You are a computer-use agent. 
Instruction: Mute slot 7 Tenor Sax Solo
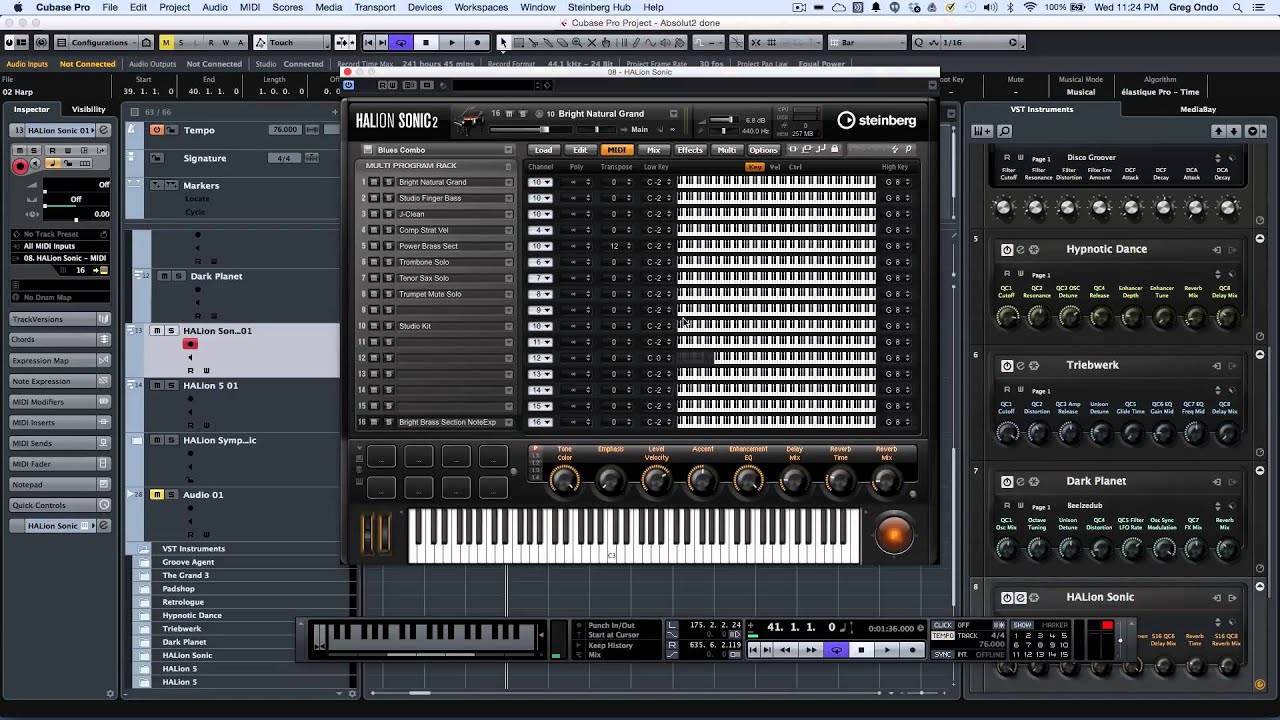tap(375, 278)
